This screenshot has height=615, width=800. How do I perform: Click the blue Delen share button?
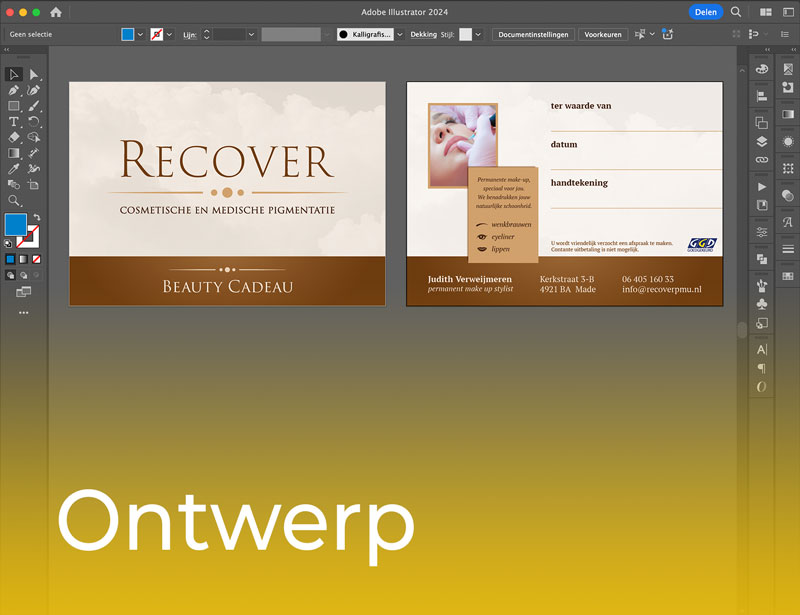(x=706, y=12)
